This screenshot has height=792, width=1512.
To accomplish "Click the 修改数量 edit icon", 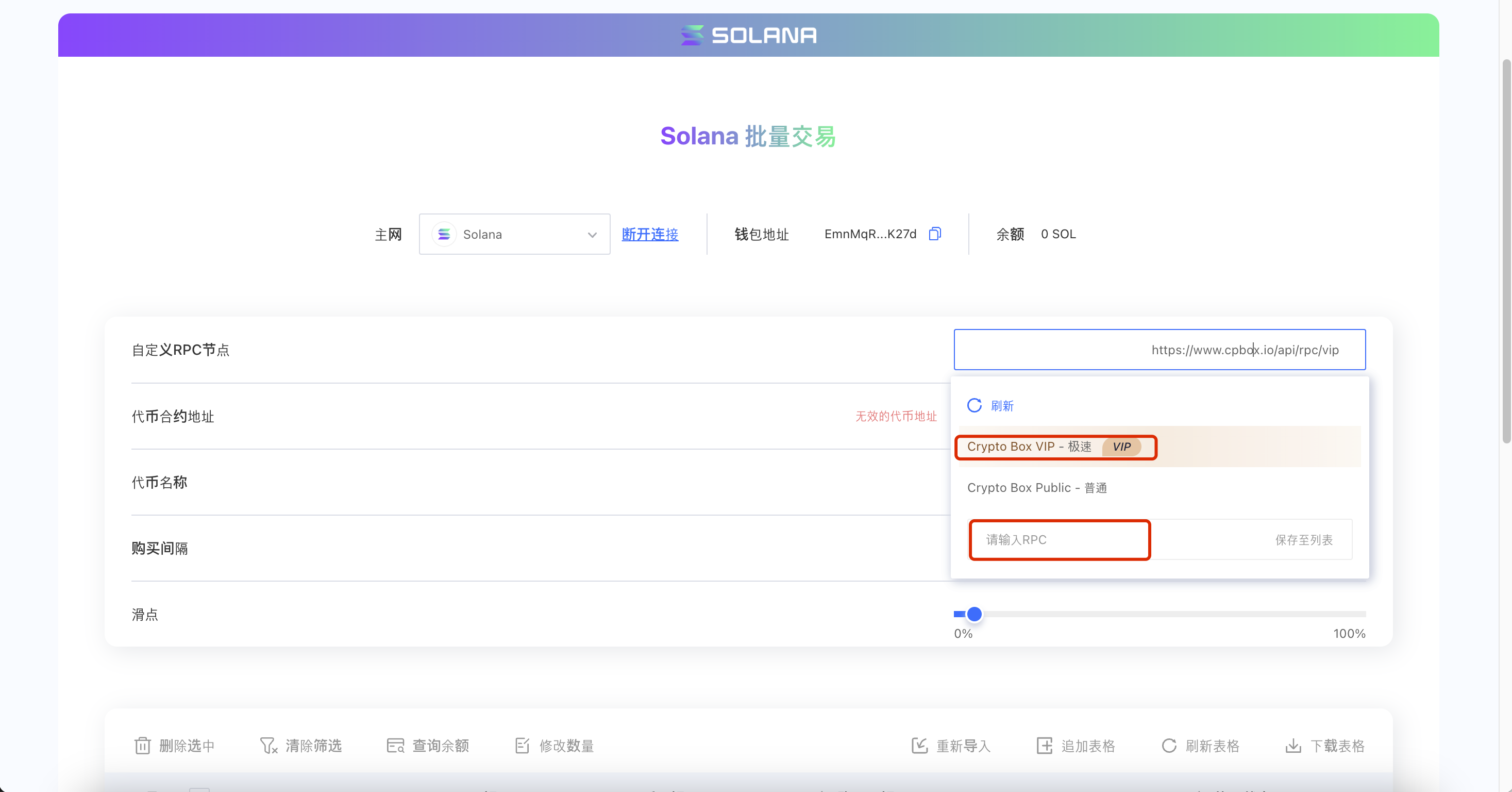I will pos(523,745).
